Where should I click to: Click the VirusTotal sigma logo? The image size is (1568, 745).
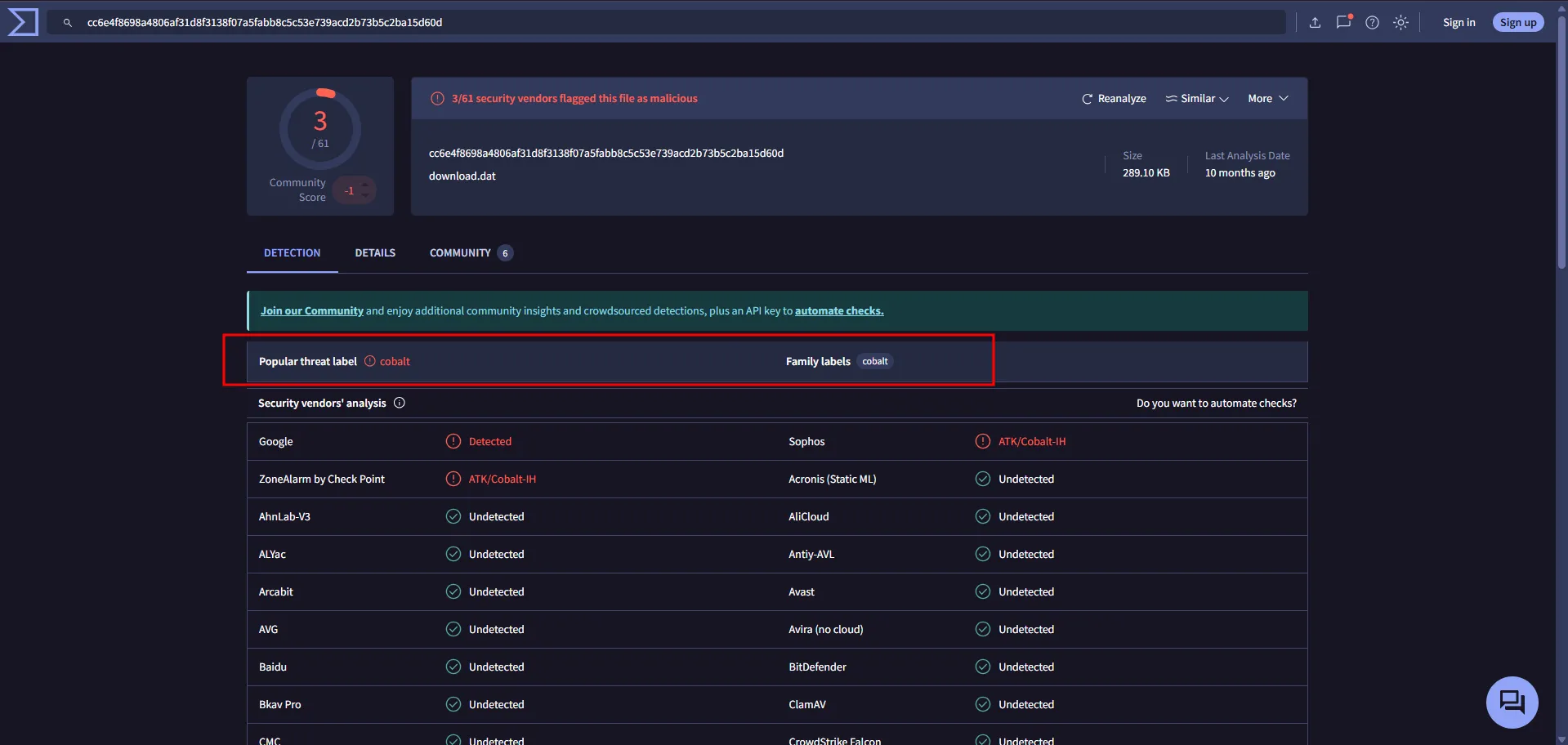(23, 22)
